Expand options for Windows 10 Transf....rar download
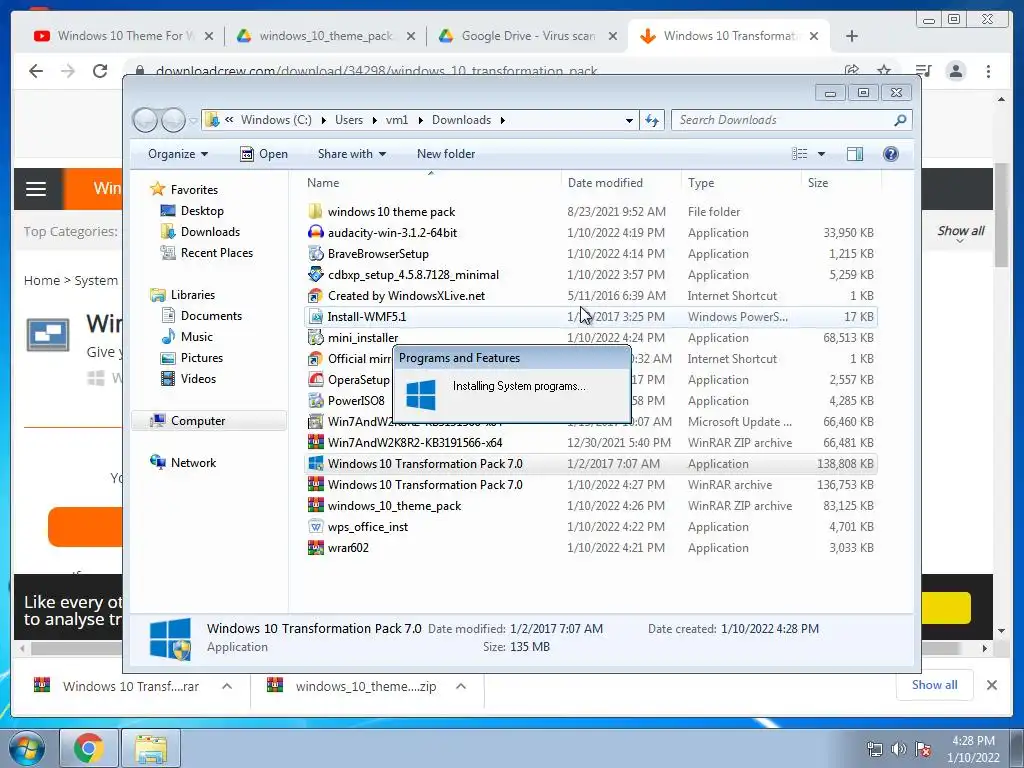 (227, 686)
